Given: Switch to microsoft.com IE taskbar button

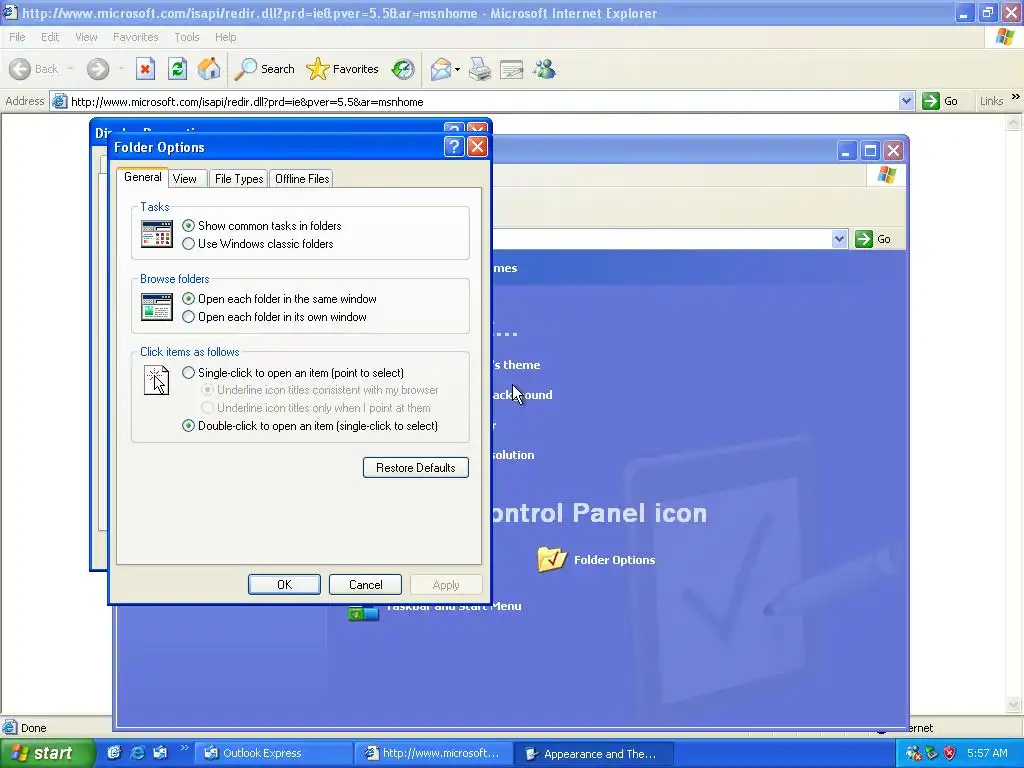Looking at the screenshot, I should 434,754.
